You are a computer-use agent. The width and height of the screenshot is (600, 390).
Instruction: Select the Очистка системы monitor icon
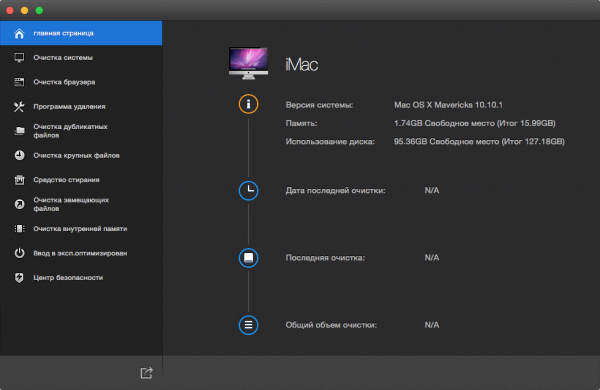pos(19,58)
